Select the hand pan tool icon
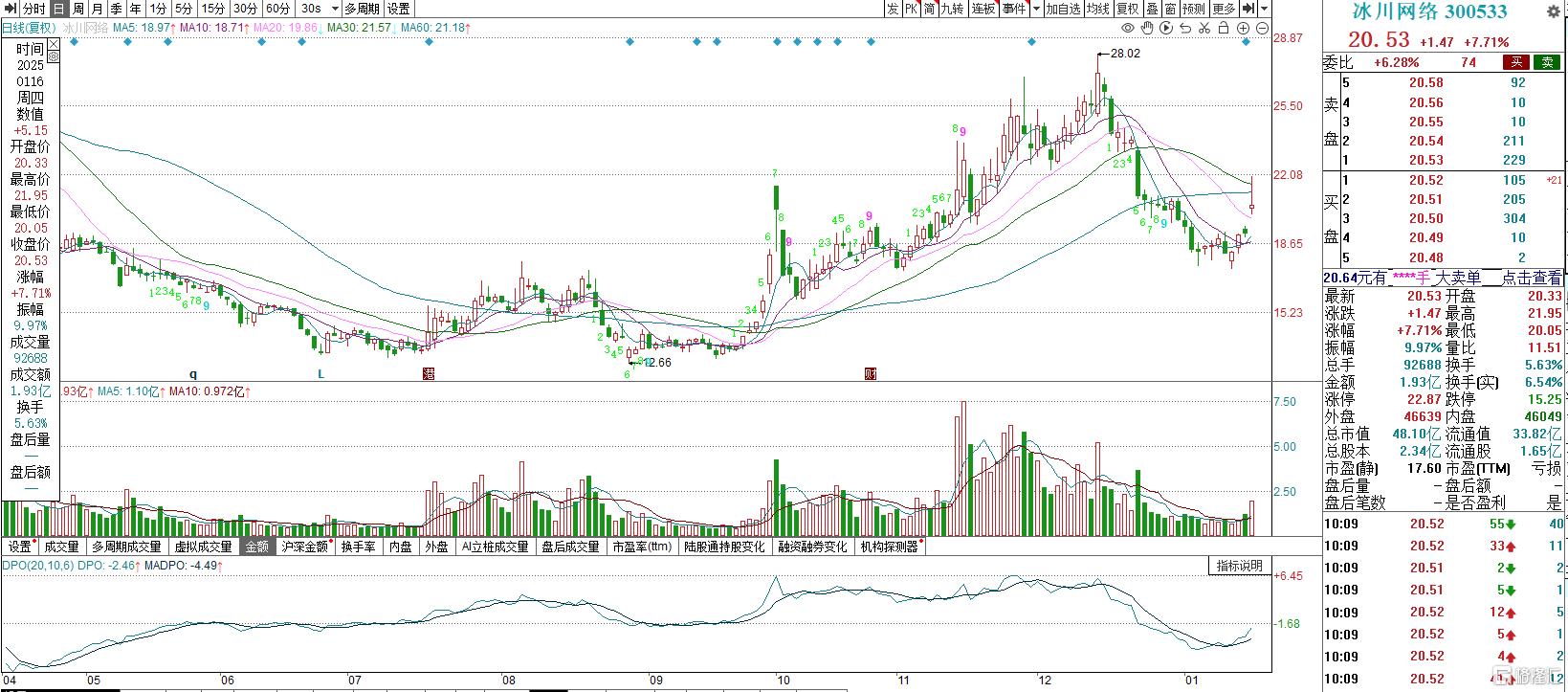This screenshot has width=1568, height=692. pos(1147,29)
